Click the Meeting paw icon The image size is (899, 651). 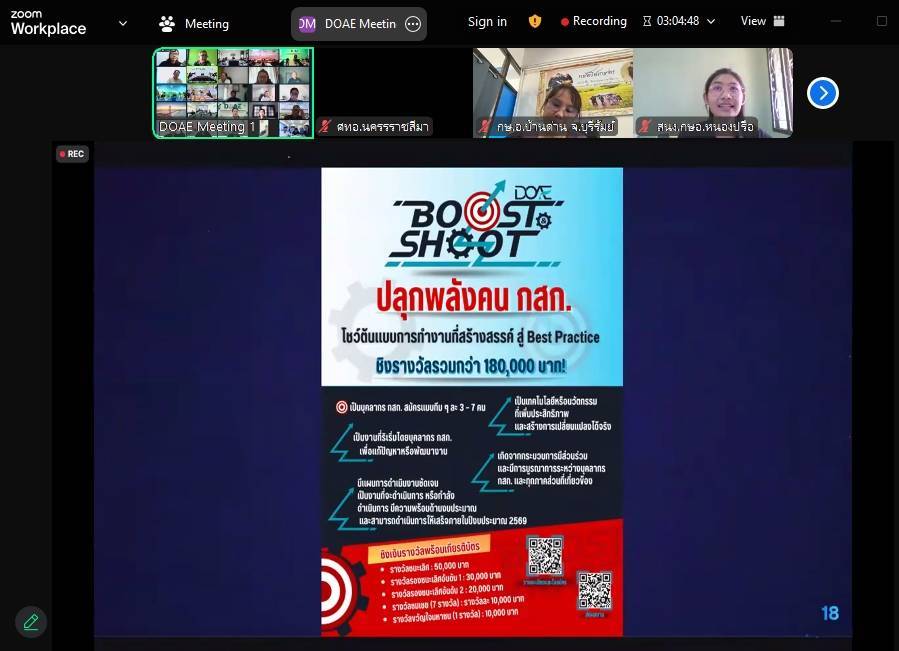click(167, 24)
